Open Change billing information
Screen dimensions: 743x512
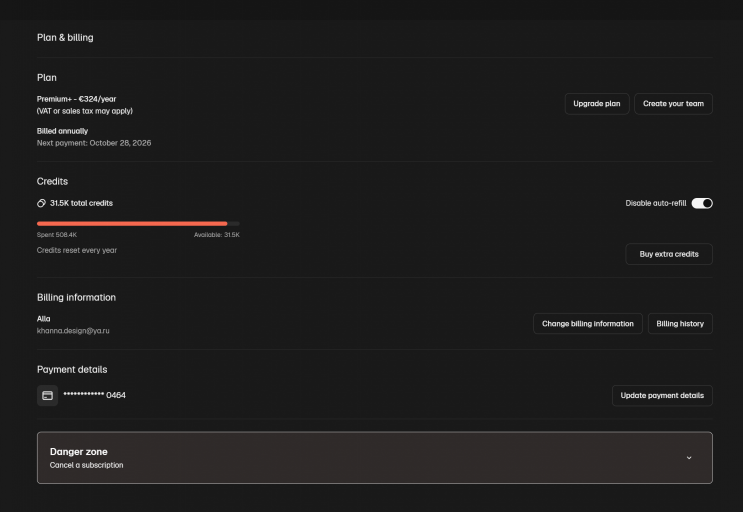[588, 323]
